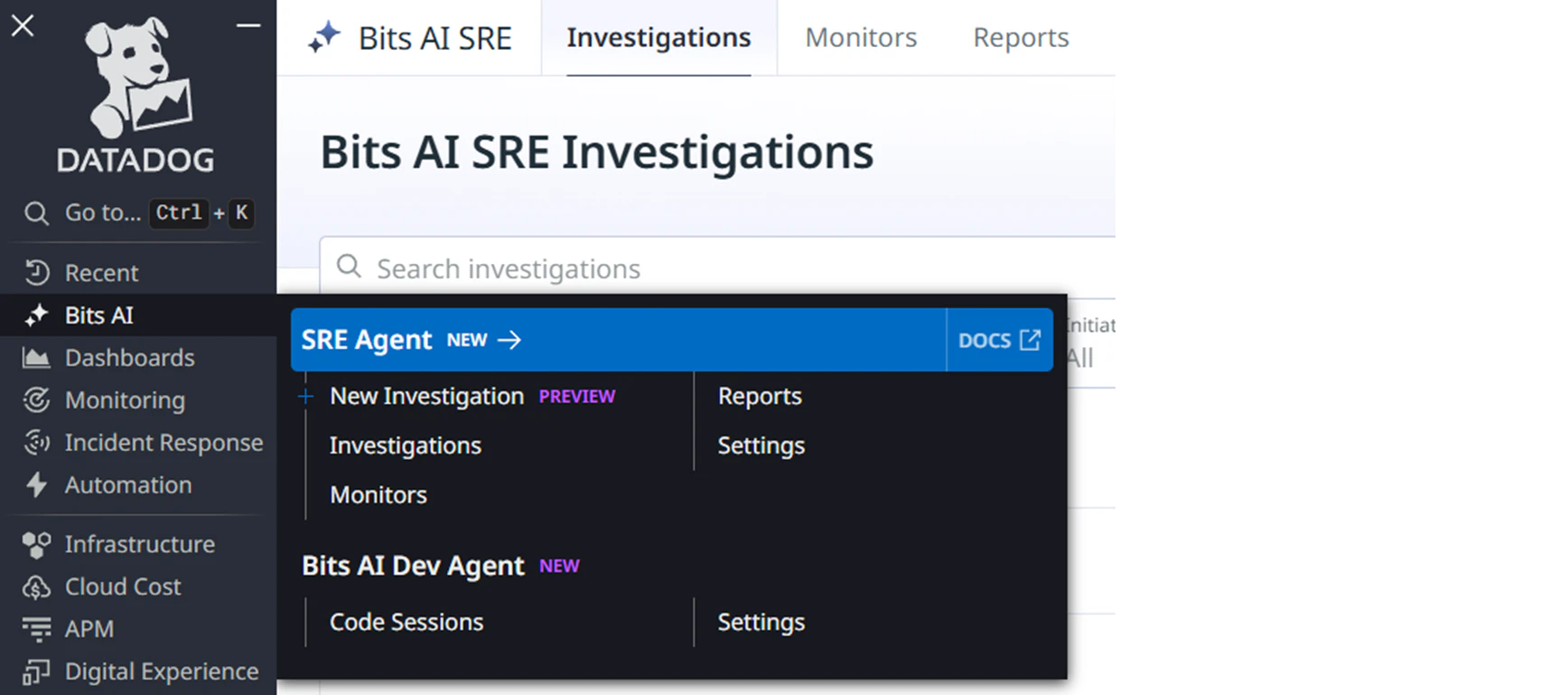Click the Bits AI SRE header sparkle icon
Screen dimensions: 1568x695
click(x=324, y=38)
